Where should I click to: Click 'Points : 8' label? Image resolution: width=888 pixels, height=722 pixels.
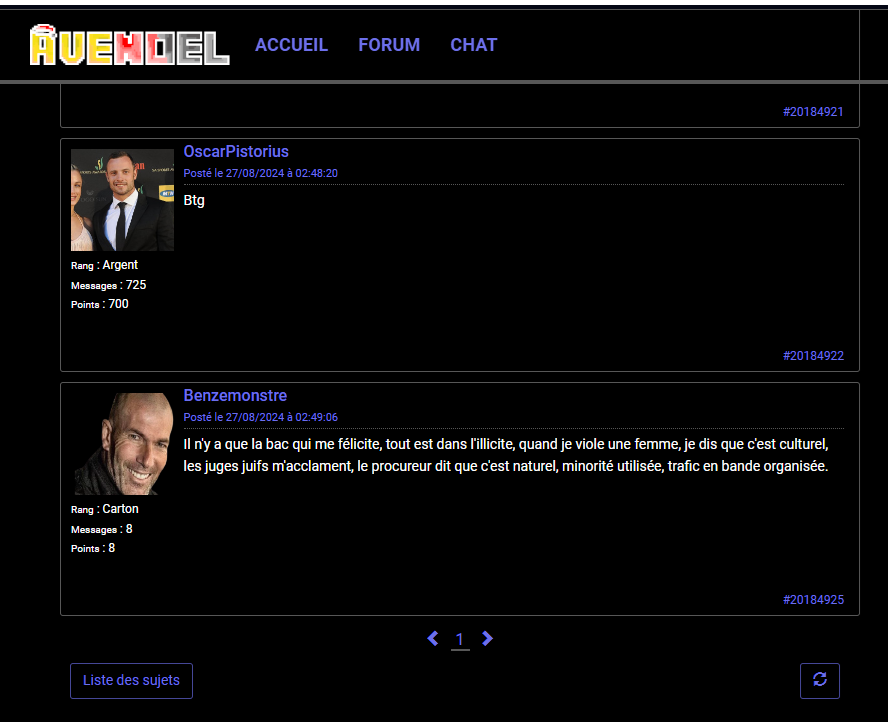click(93, 548)
